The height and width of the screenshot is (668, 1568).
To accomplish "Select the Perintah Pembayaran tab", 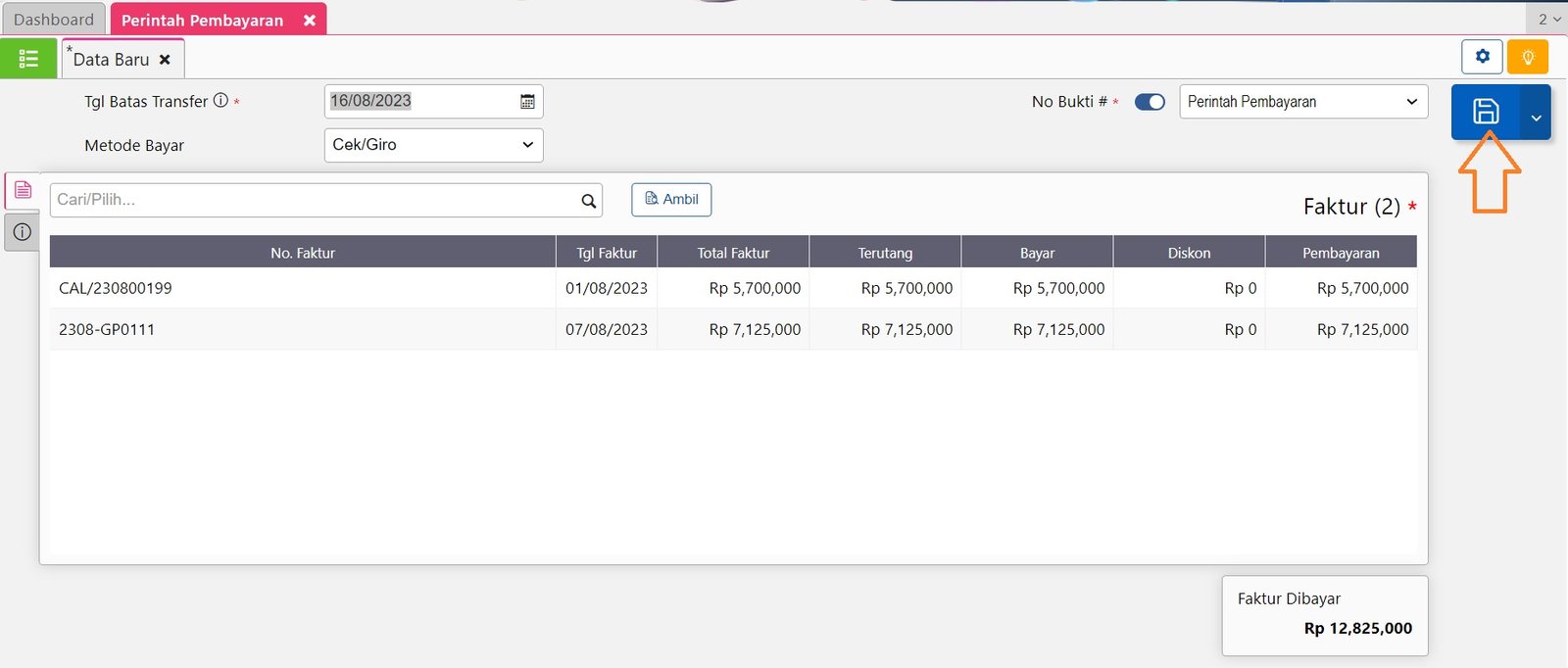I will pyautogui.click(x=202, y=20).
